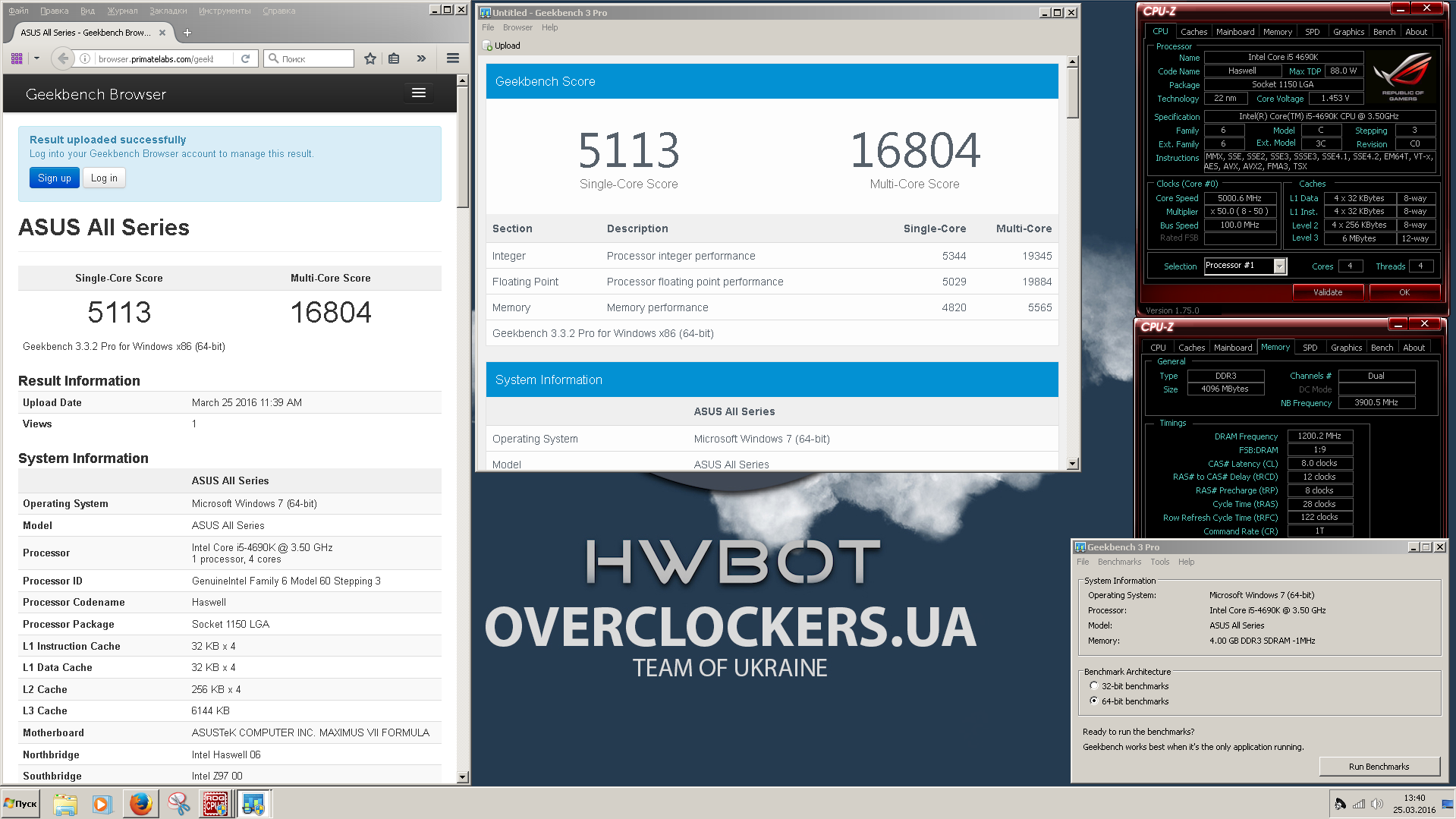Viewport: 1456px width, 819px height.
Task: Open the dropdown arrow next to grid icon
Action: pyautogui.click(x=36, y=58)
